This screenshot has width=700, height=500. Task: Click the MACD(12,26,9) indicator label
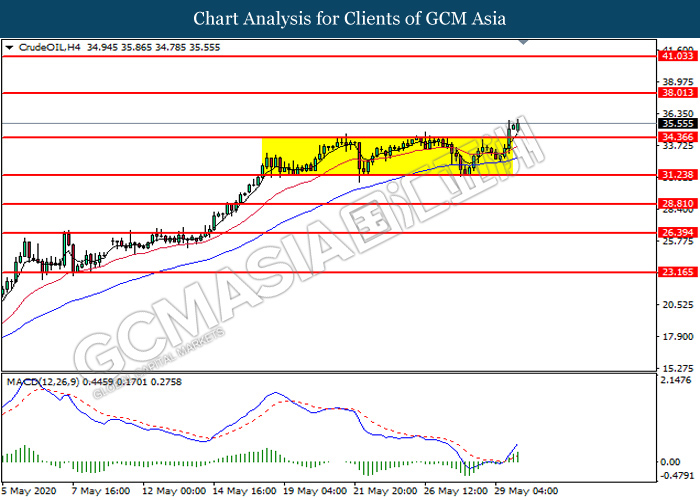click(94, 382)
